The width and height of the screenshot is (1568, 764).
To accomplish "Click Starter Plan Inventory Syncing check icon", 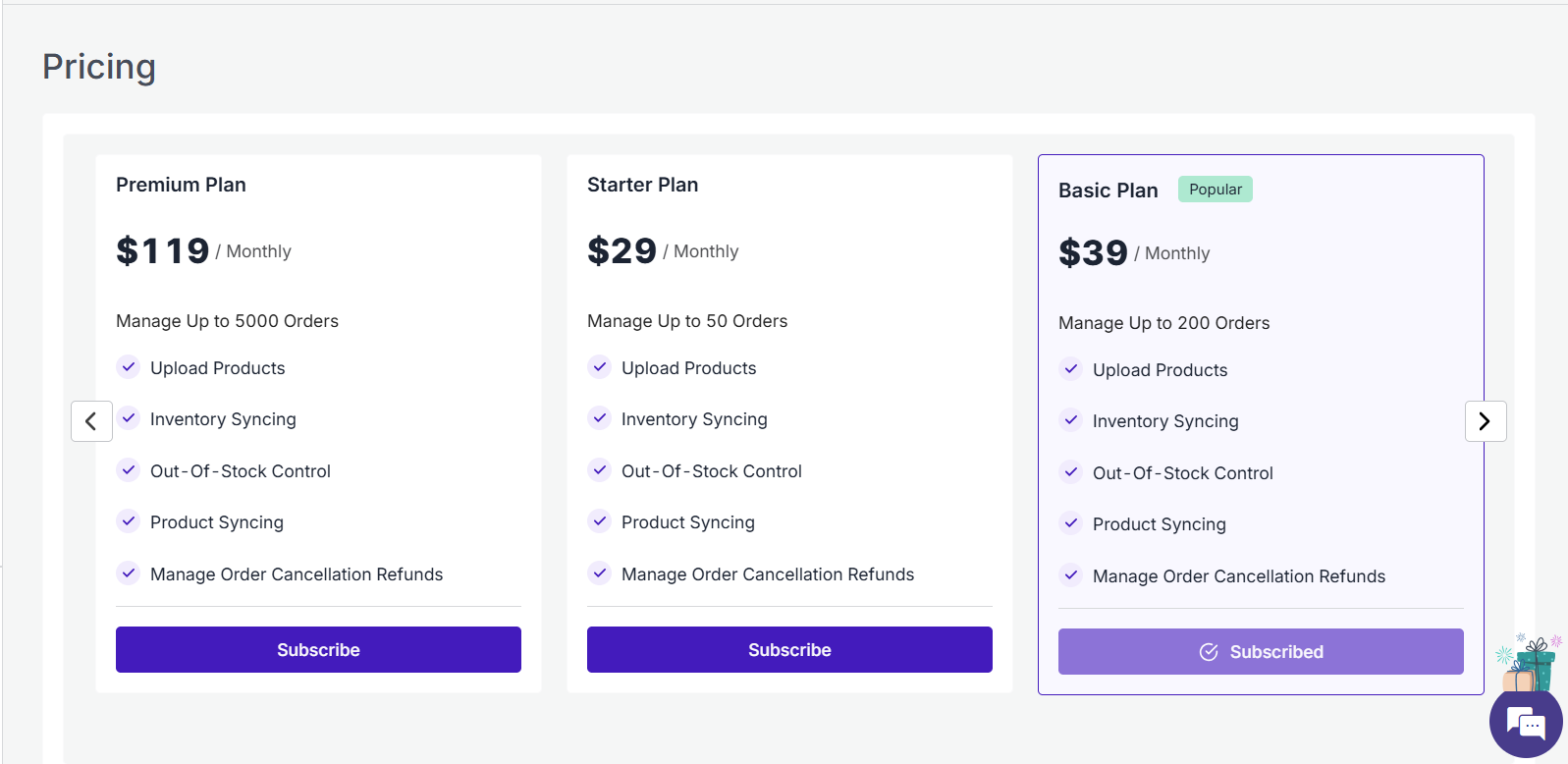I will 600,418.
